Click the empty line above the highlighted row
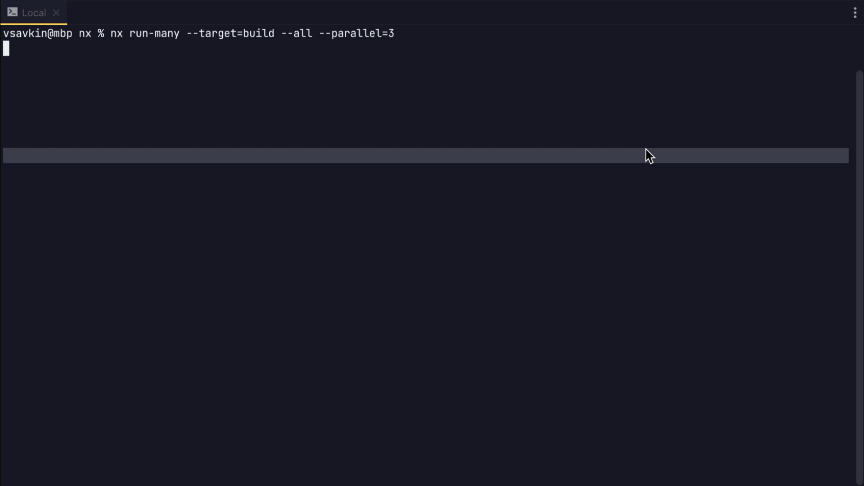 (x=400, y=130)
